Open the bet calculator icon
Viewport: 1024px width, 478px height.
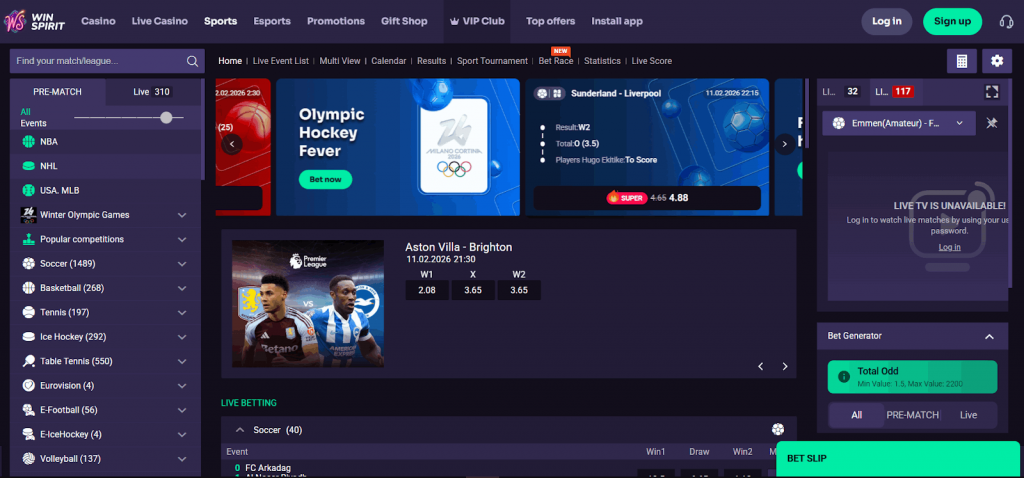pyautogui.click(x=961, y=61)
